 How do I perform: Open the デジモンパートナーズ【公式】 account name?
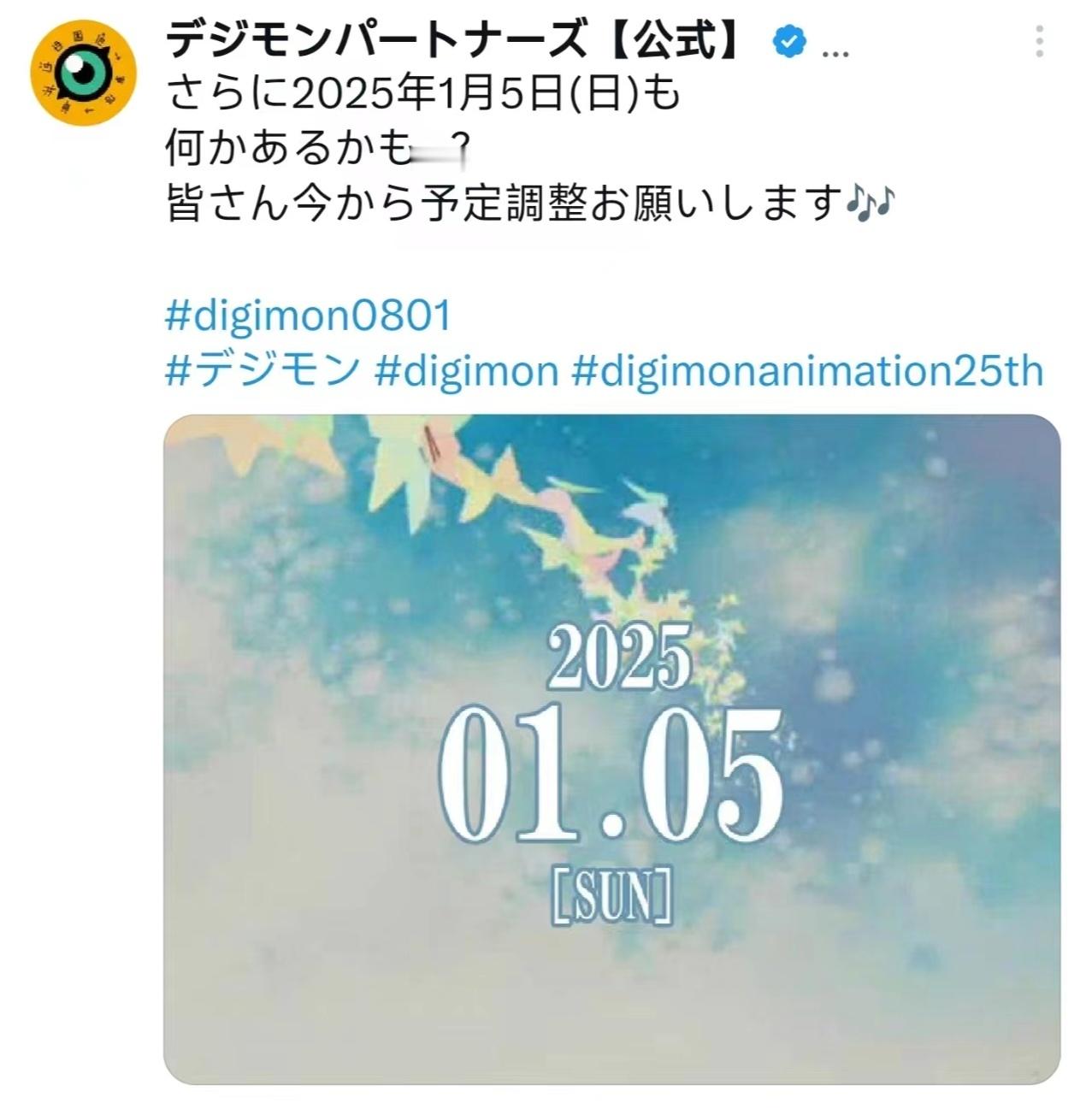click(x=456, y=40)
